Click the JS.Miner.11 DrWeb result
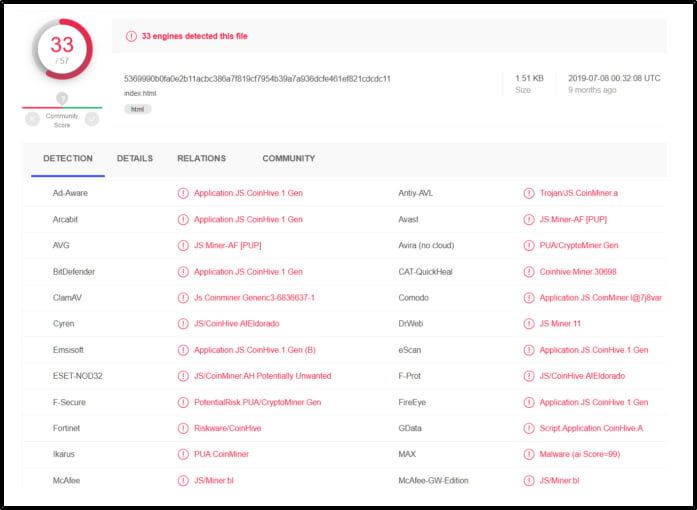Image resolution: width=697 pixels, height=510 pixels. (560, 324)
